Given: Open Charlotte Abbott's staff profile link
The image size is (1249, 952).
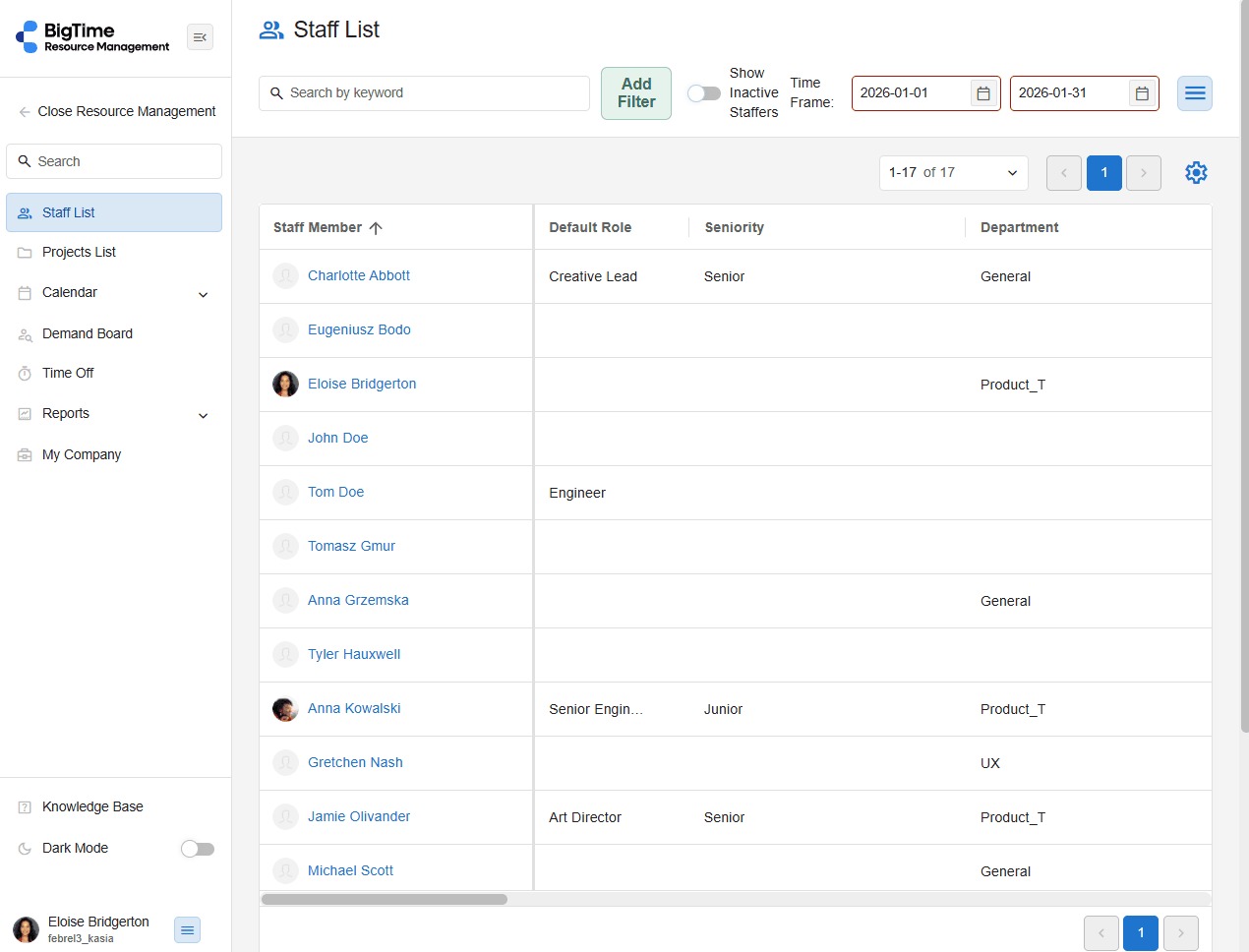Looking at the screenshot, I should [x=358, y=276].
